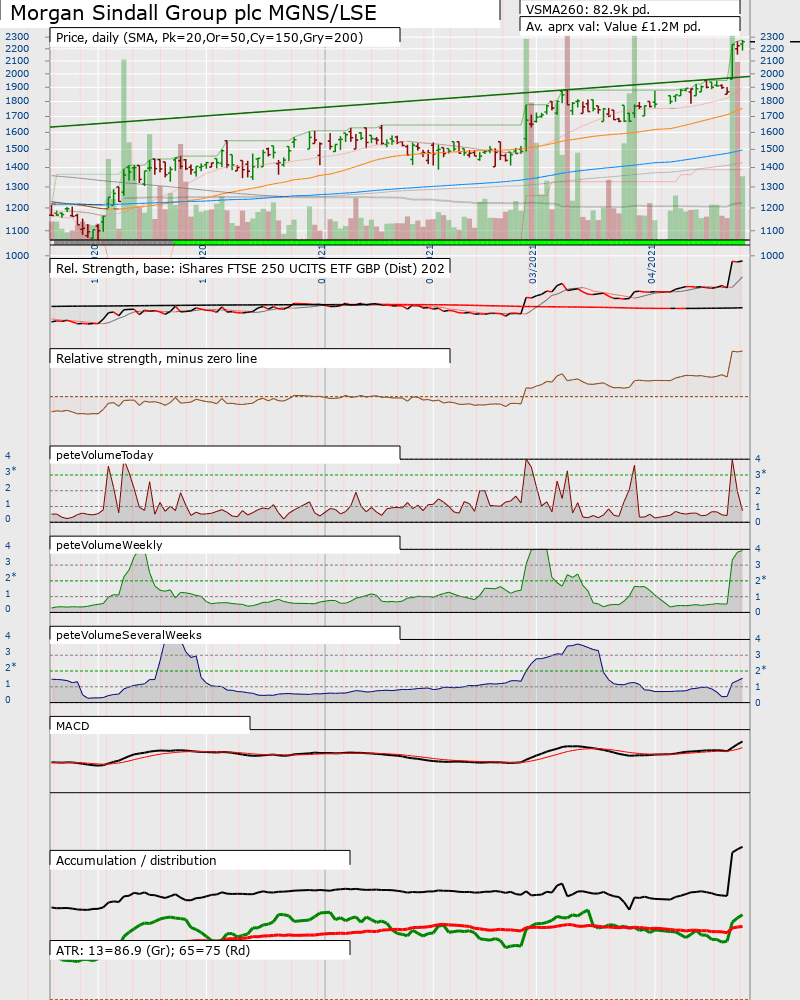Screen dimensions: 800x1000
Task: Click 2* on peteVolumeSeveralWeeks' left axis
Action: point(11,667)
